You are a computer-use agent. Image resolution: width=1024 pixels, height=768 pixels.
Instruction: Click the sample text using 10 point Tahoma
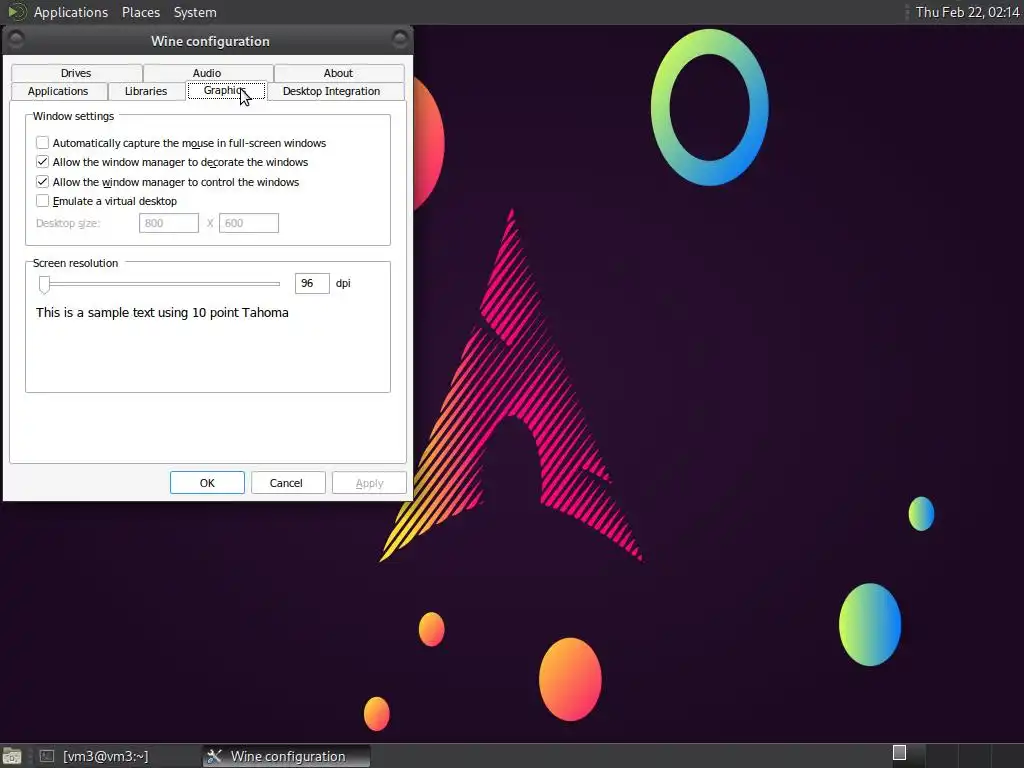point(162,313)
